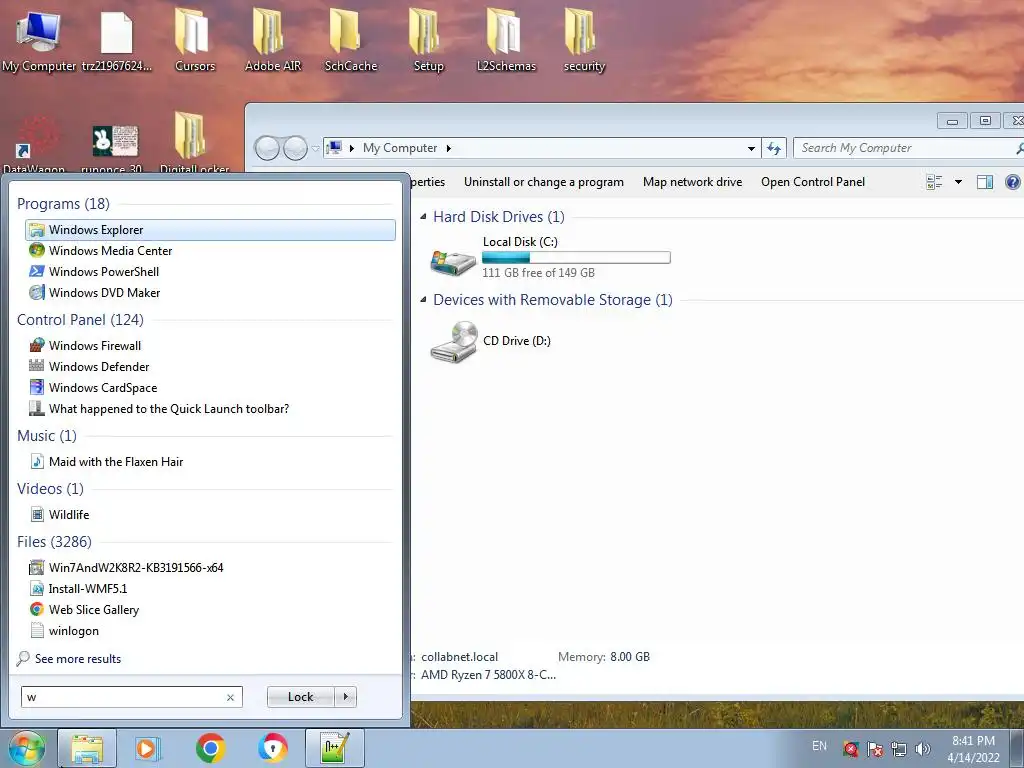Open the Programs (18) results header
The height and width of the screenshot is (768, 1024).
point(63,204)
